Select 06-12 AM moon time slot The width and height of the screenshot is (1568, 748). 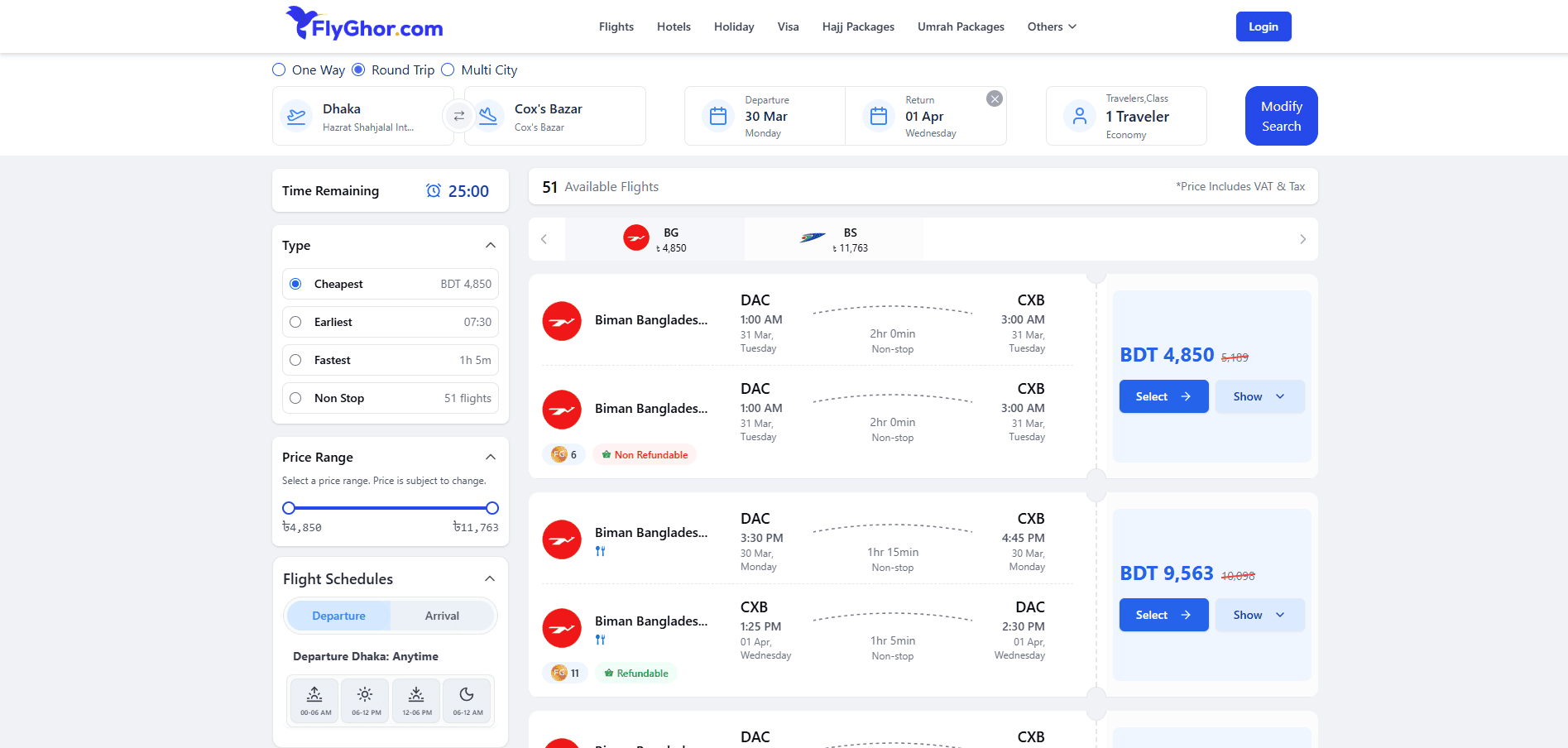click(x=468, y=700)
